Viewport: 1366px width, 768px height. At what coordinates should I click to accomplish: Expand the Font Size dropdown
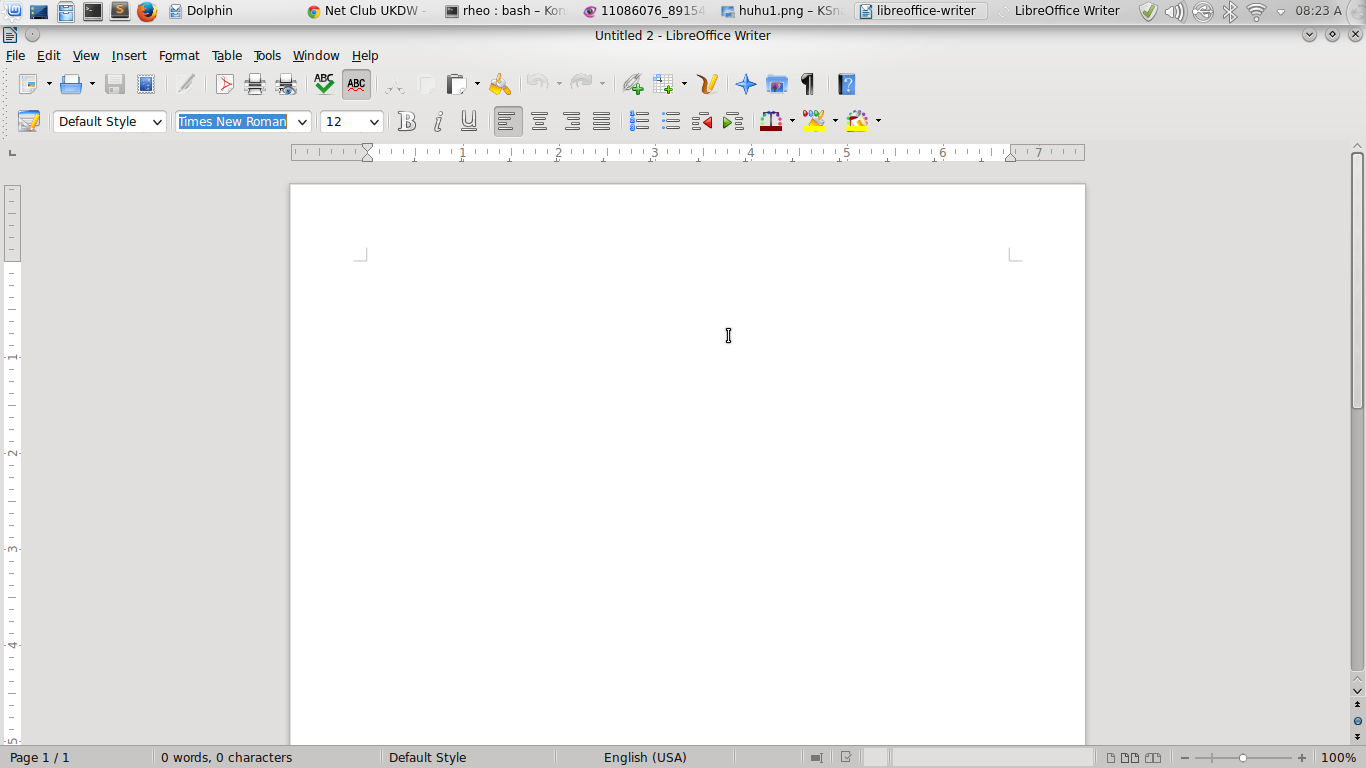click(x=375, y=122)
